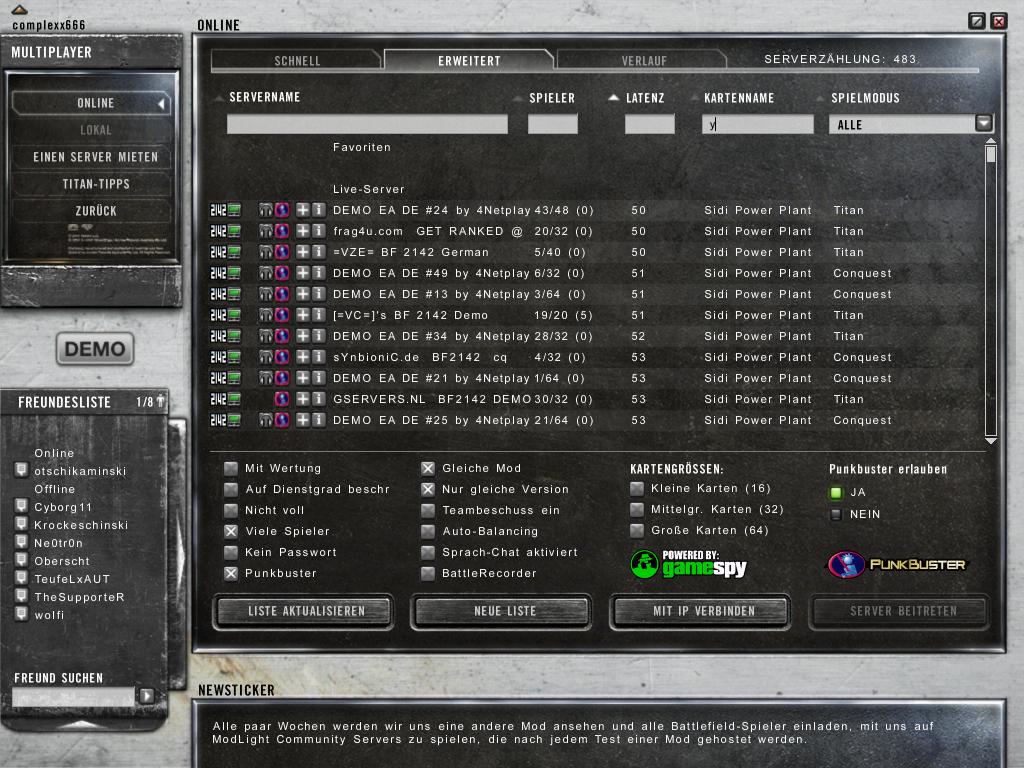Screen dimensions: 1024x768
Task: Click the Neue Liste button
Action: point(504,611)
